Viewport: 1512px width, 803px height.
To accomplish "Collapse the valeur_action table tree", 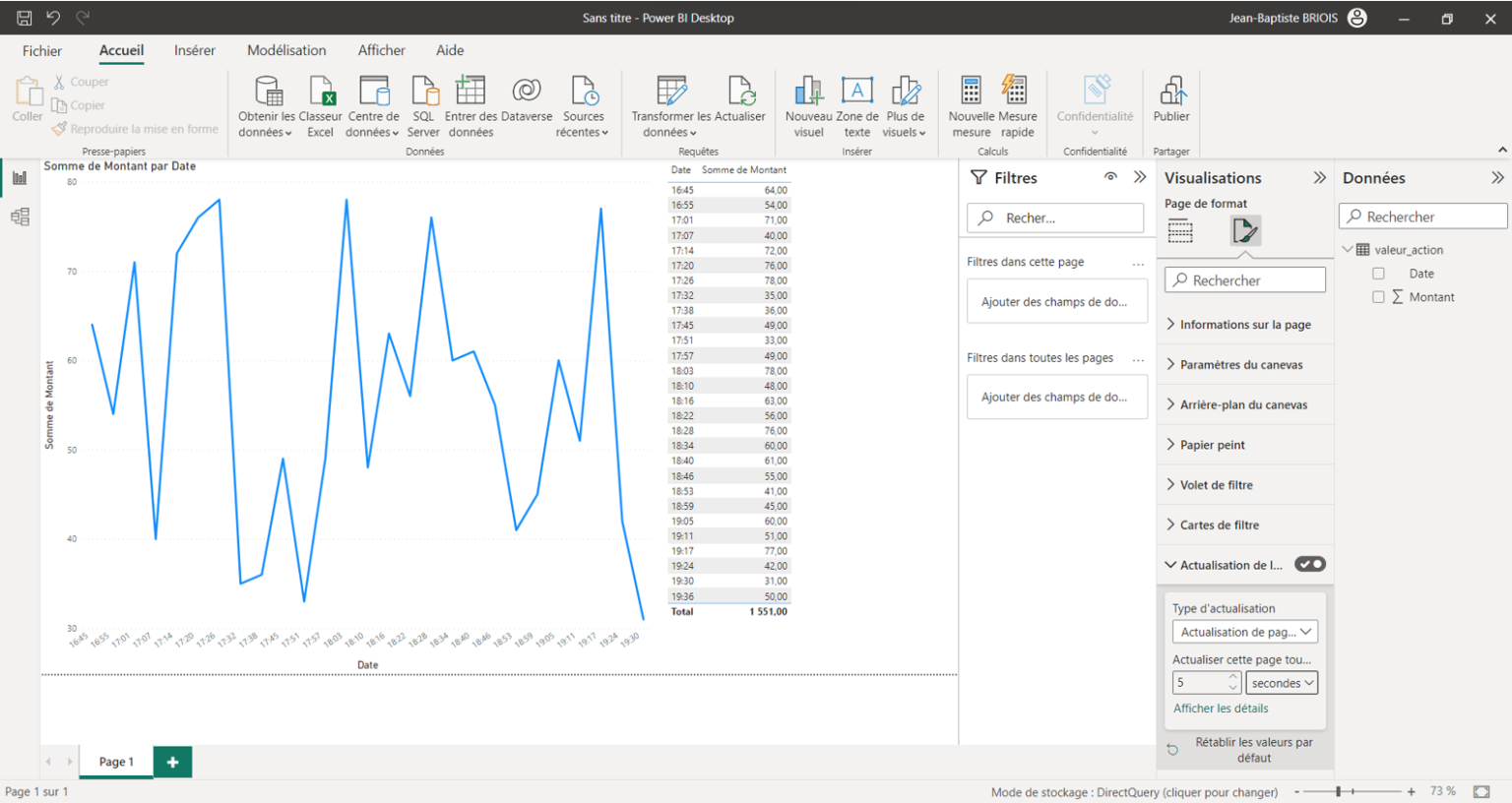I will pyautogui.click(x=1348, y=250).
